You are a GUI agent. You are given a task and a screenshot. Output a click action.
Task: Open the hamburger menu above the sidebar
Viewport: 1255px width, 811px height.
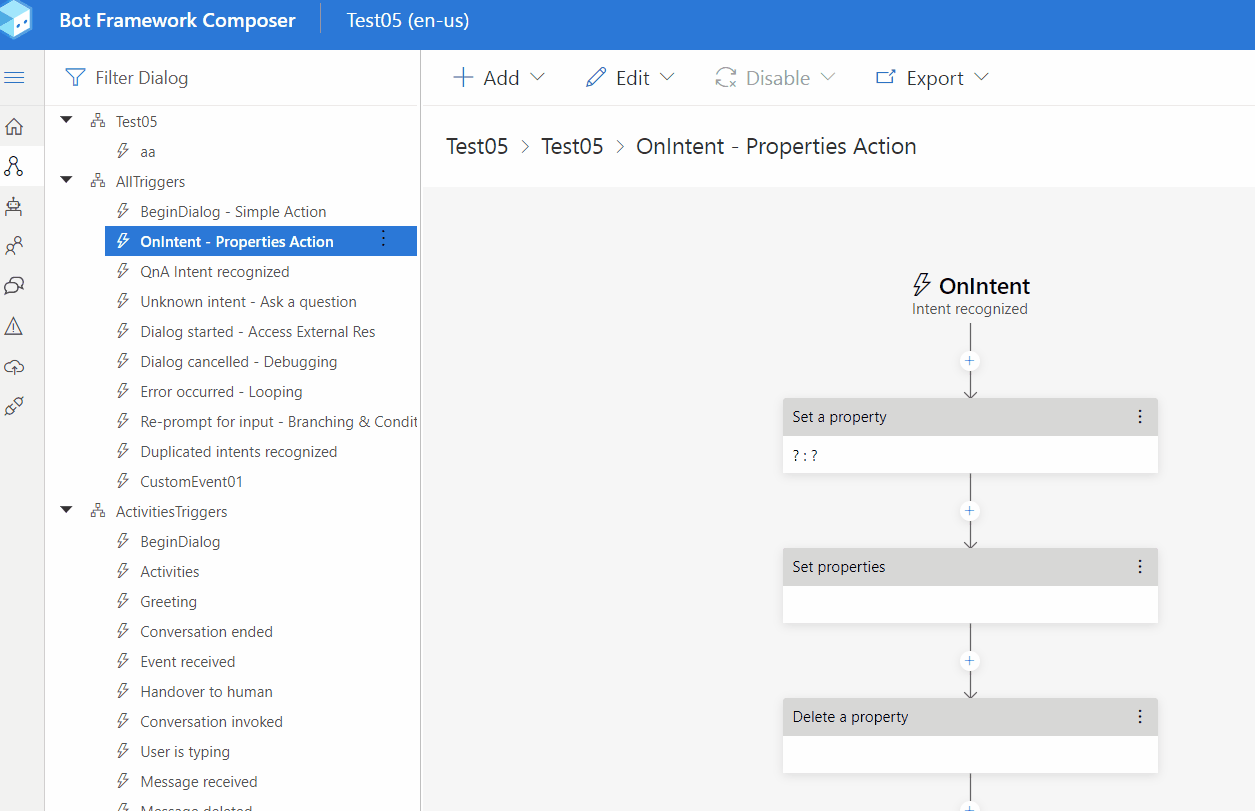[x=14, y=77]
